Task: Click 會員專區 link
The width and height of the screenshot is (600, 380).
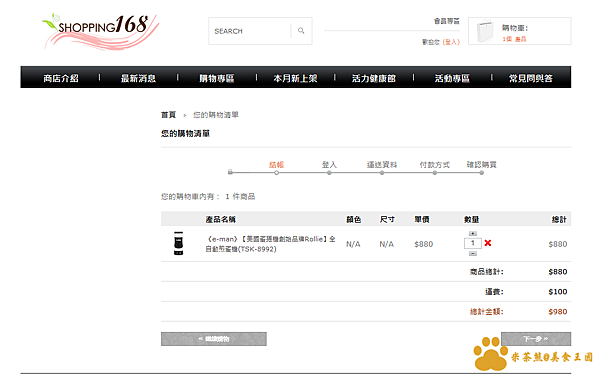Action: 447,21
